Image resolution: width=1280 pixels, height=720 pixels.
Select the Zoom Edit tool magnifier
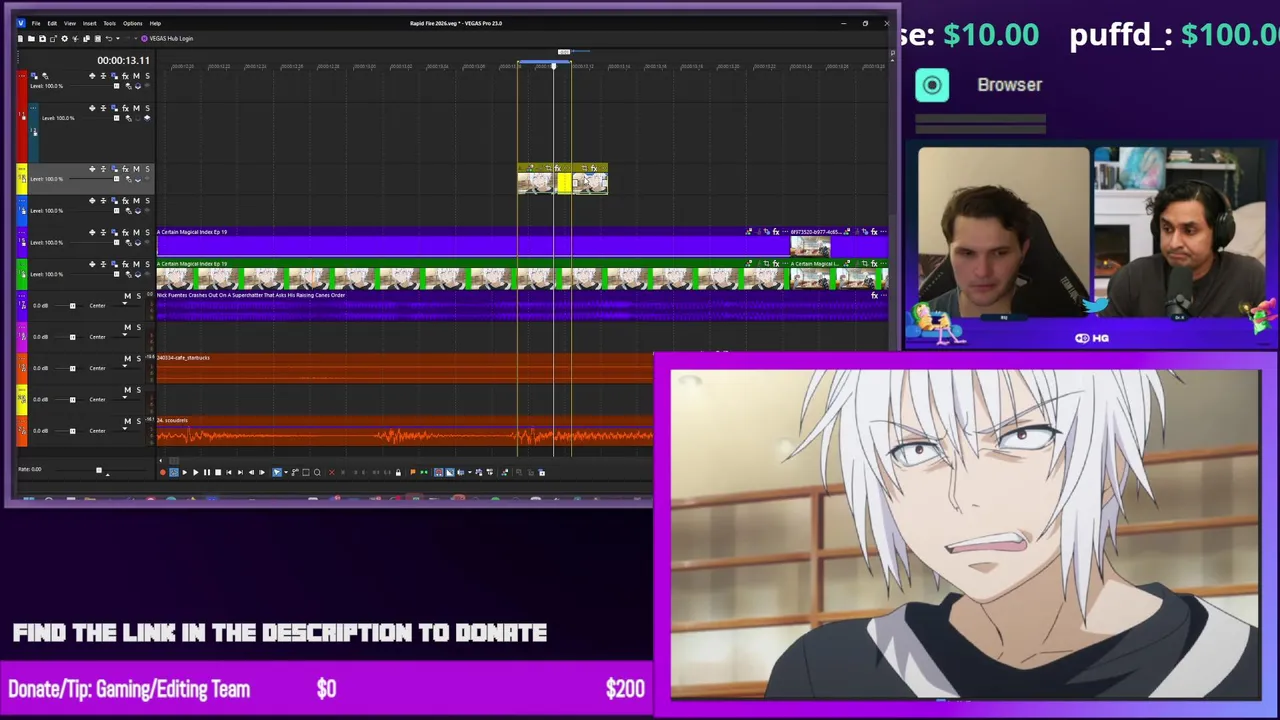click(317, 472)
